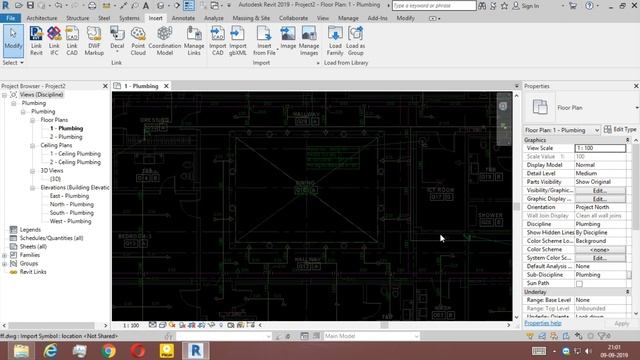The image size is (640, 360).
Task: Open the Annotate ribbon tab
Action: pos(183,18)
